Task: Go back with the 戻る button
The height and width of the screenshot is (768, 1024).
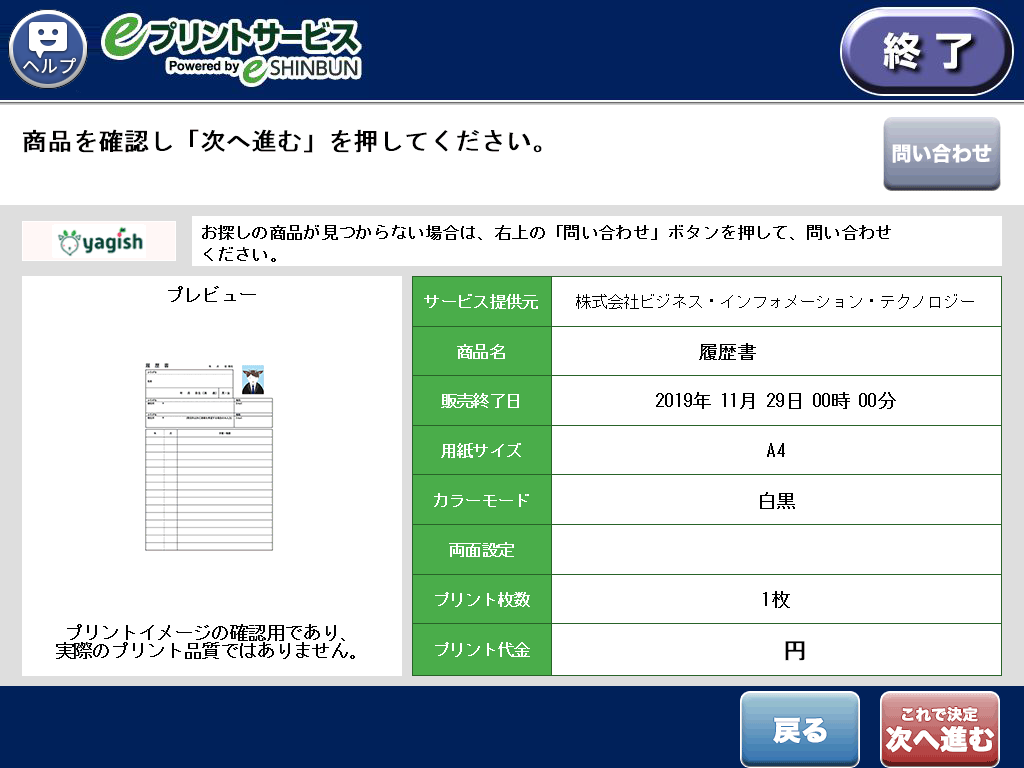Action: pos(799,729)
